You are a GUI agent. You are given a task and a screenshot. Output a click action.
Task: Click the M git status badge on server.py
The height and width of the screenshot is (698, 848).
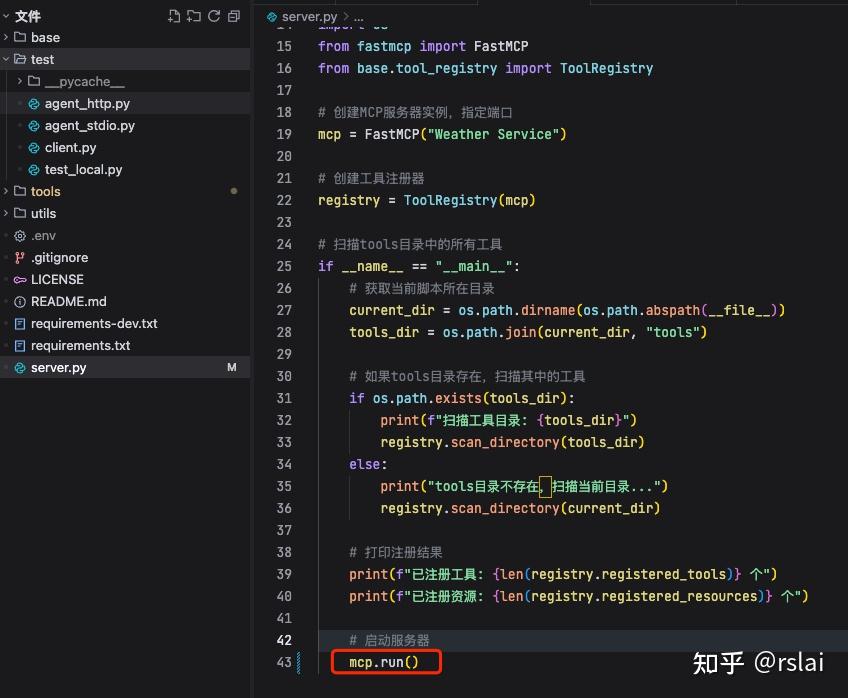click(232, 367)
